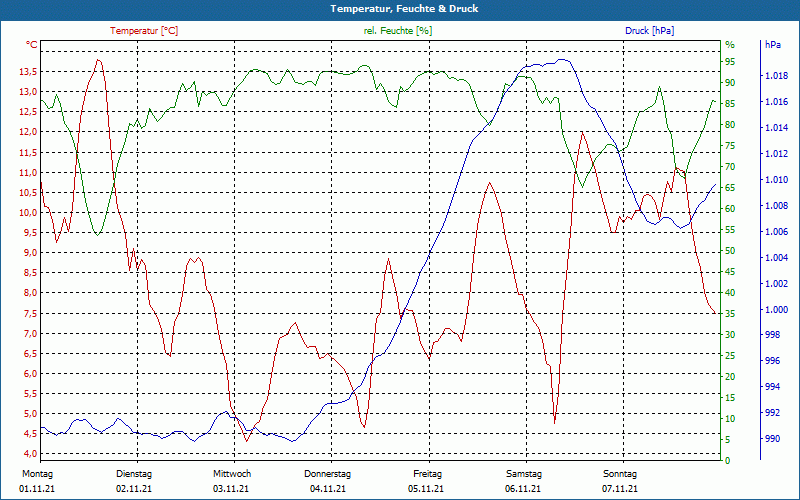Click the "Sonntag" day label
The image size is (800, 500).
[620, 474]
